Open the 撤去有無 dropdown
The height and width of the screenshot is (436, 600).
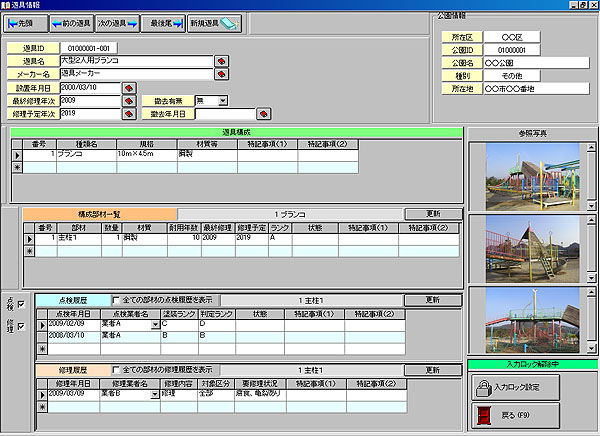pyautogui.click(x=224, y=101)
